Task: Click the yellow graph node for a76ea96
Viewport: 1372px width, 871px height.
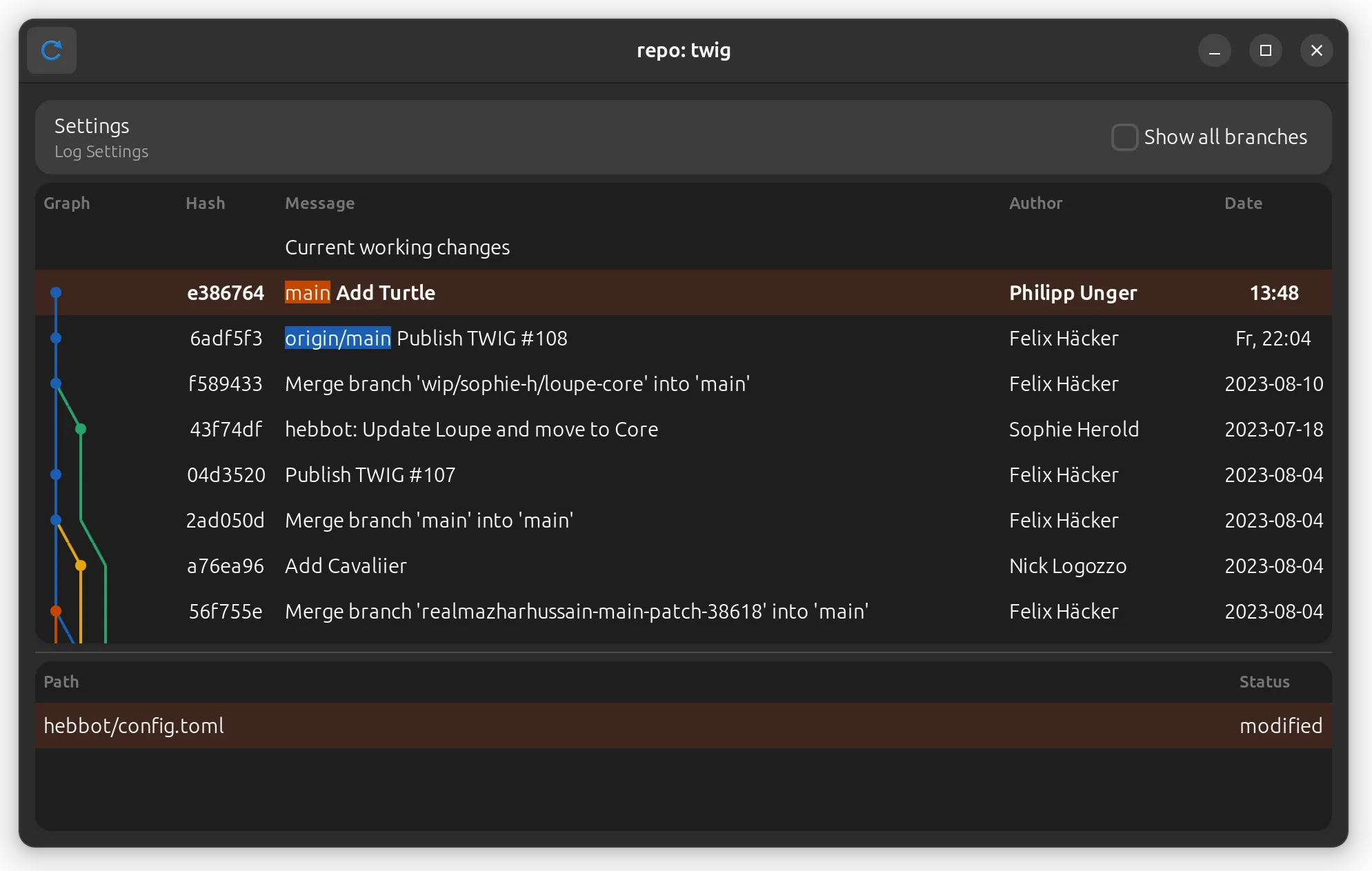Action: point(81,565)
